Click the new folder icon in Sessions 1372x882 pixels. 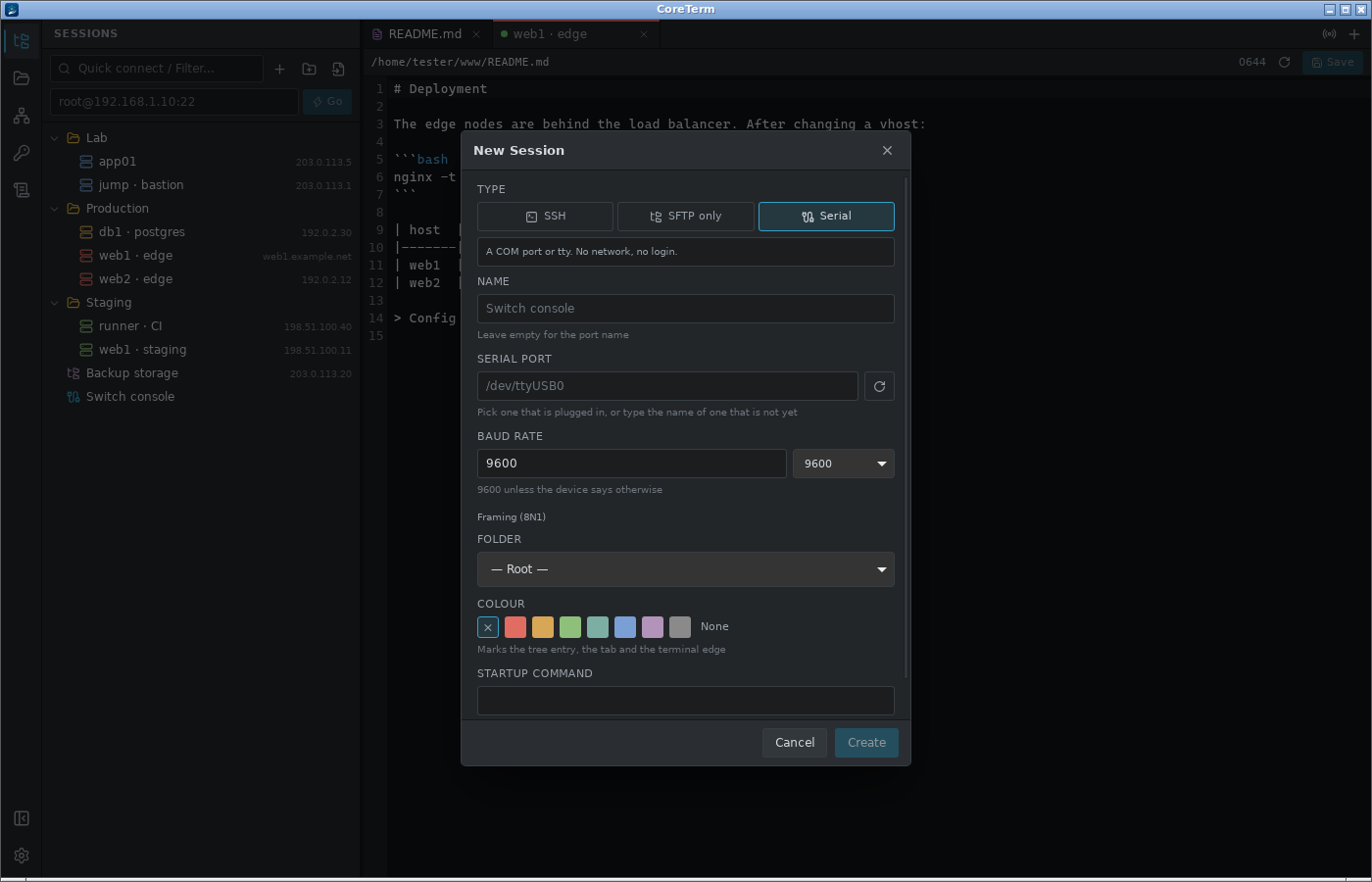[309, 69]
